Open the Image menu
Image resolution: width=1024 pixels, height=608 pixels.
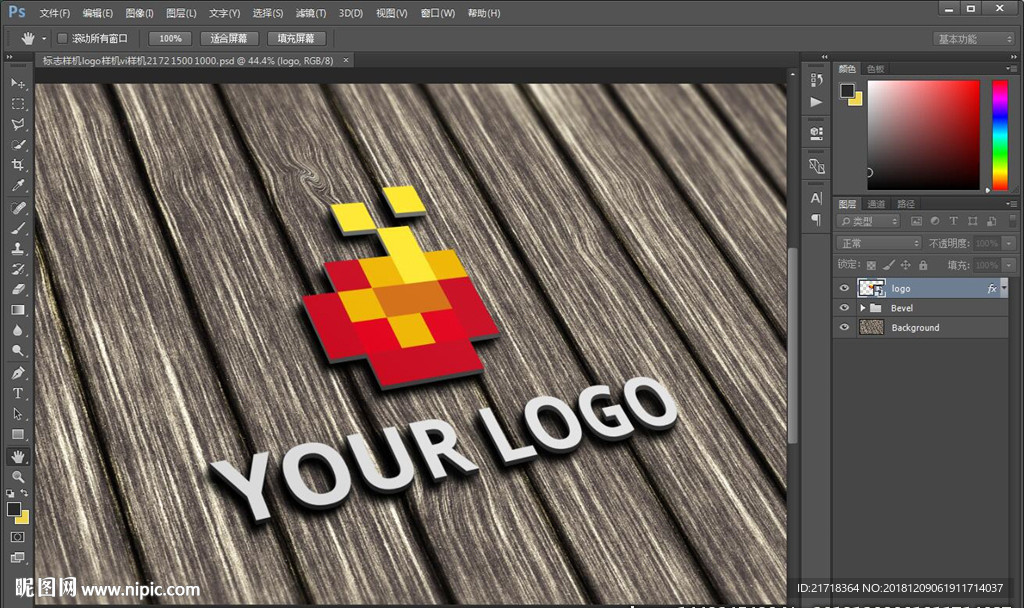[x=139, y=13]
